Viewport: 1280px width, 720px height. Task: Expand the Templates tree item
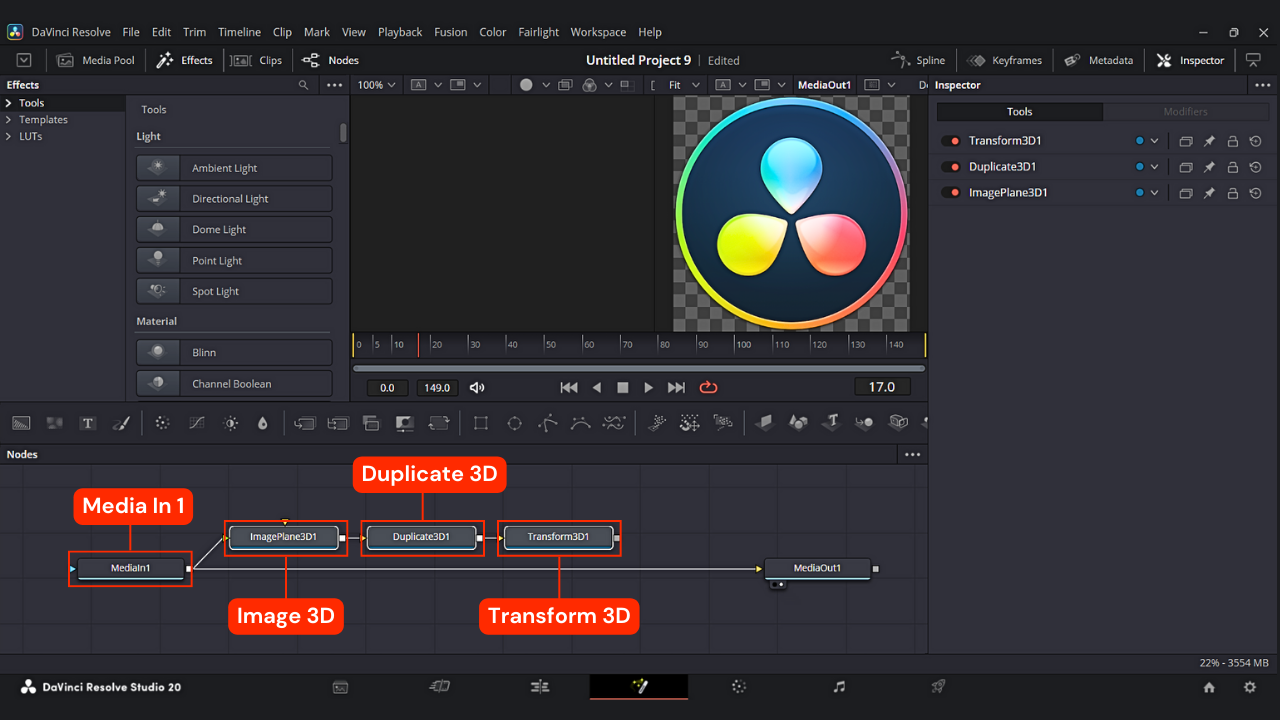point(9,120)
